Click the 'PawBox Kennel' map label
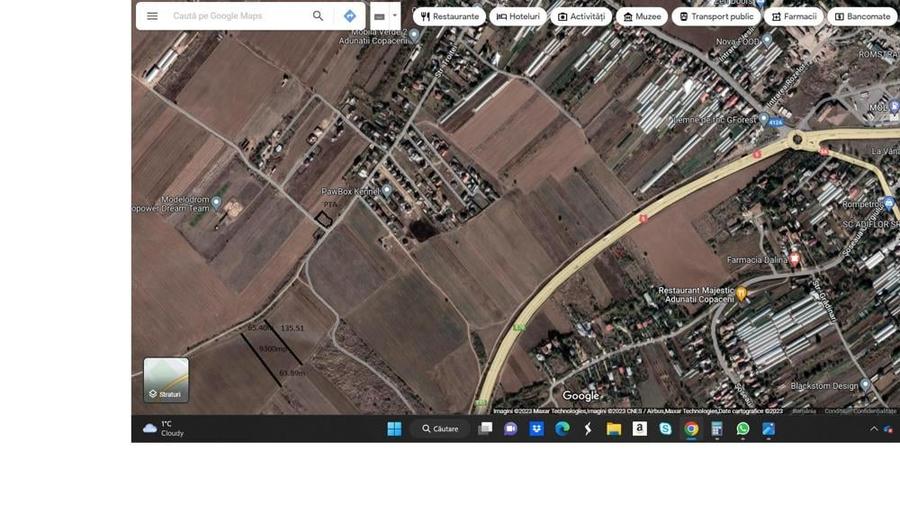Image resolution: width=900 pixels, height=506 pixels. [350, 192]
